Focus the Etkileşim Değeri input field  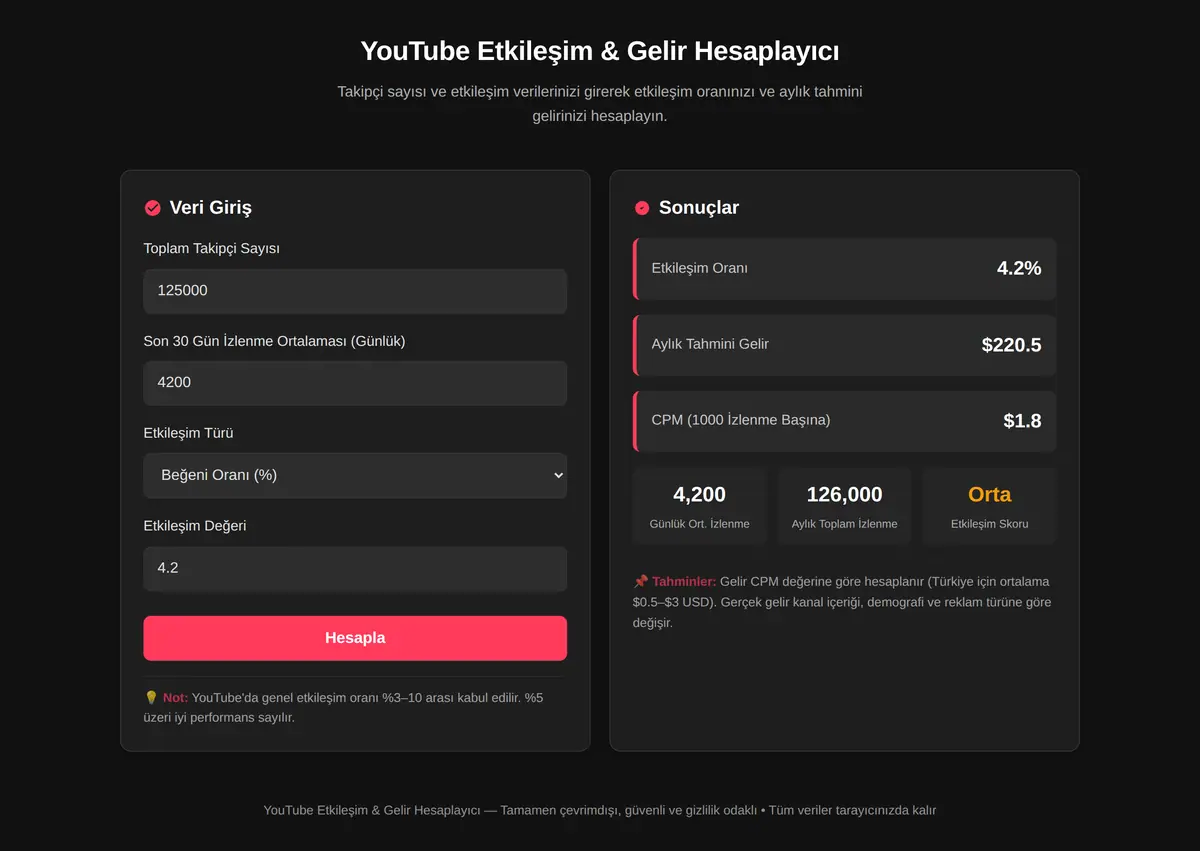(x=355, y=568)
